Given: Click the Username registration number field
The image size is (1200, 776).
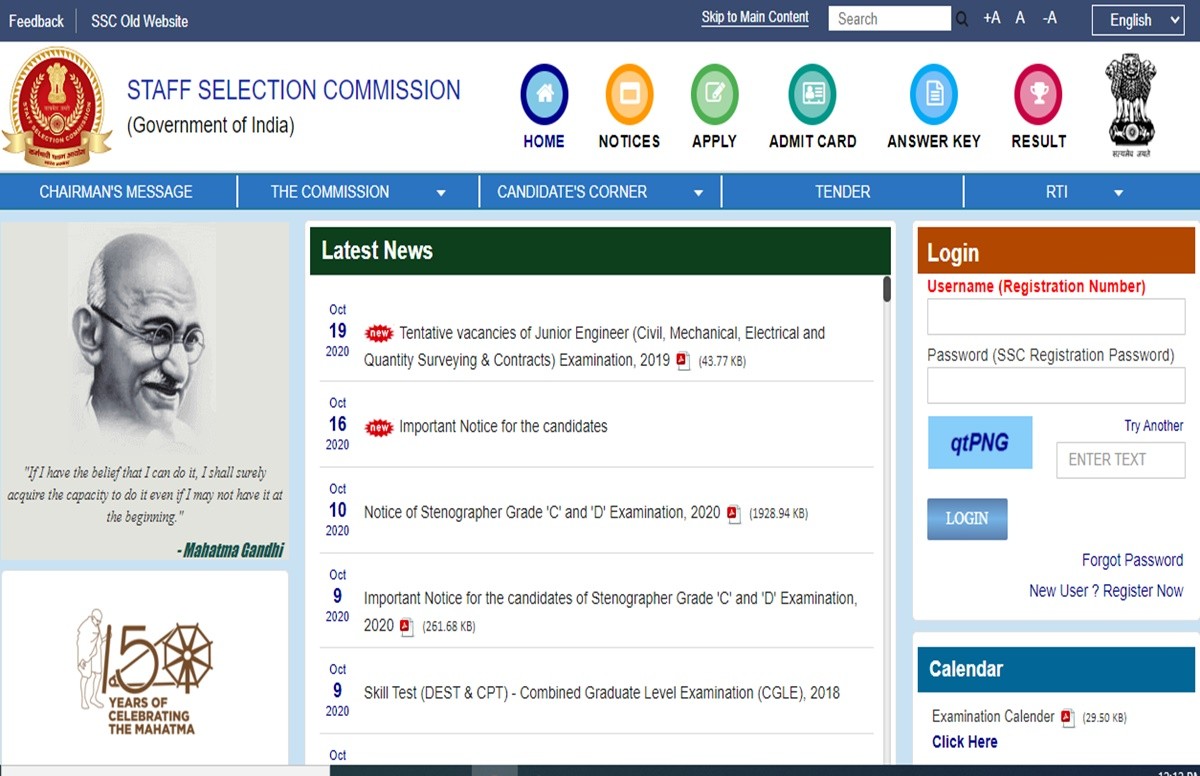Looking at the screenshot, I should pyautogui.click(x=1055, y=317).
